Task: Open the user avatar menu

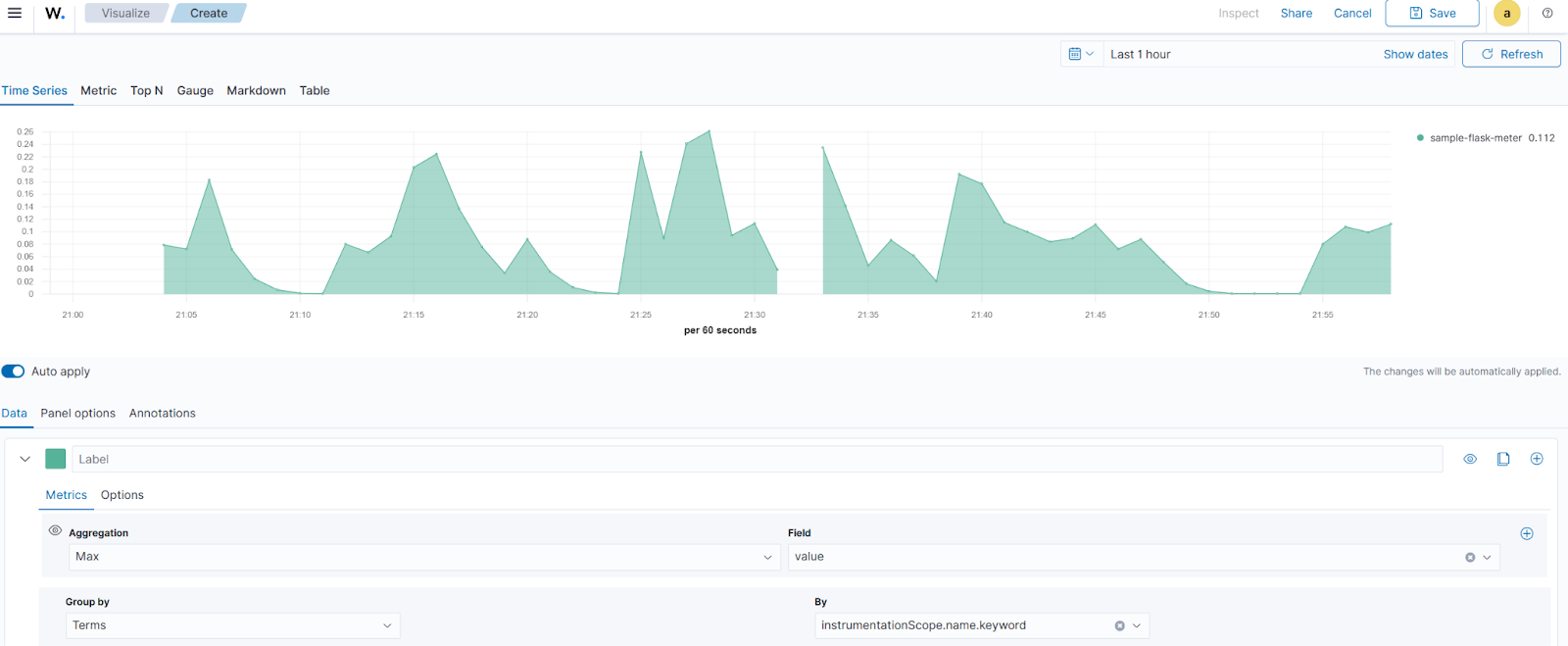Action: 1506,13
